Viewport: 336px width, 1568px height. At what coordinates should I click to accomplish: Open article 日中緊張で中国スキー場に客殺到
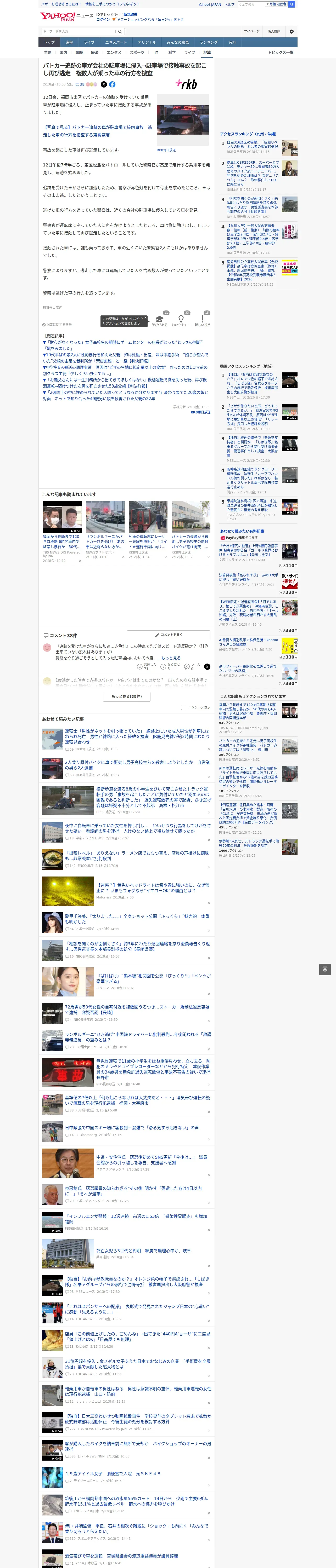click(x=132, y=1127)
